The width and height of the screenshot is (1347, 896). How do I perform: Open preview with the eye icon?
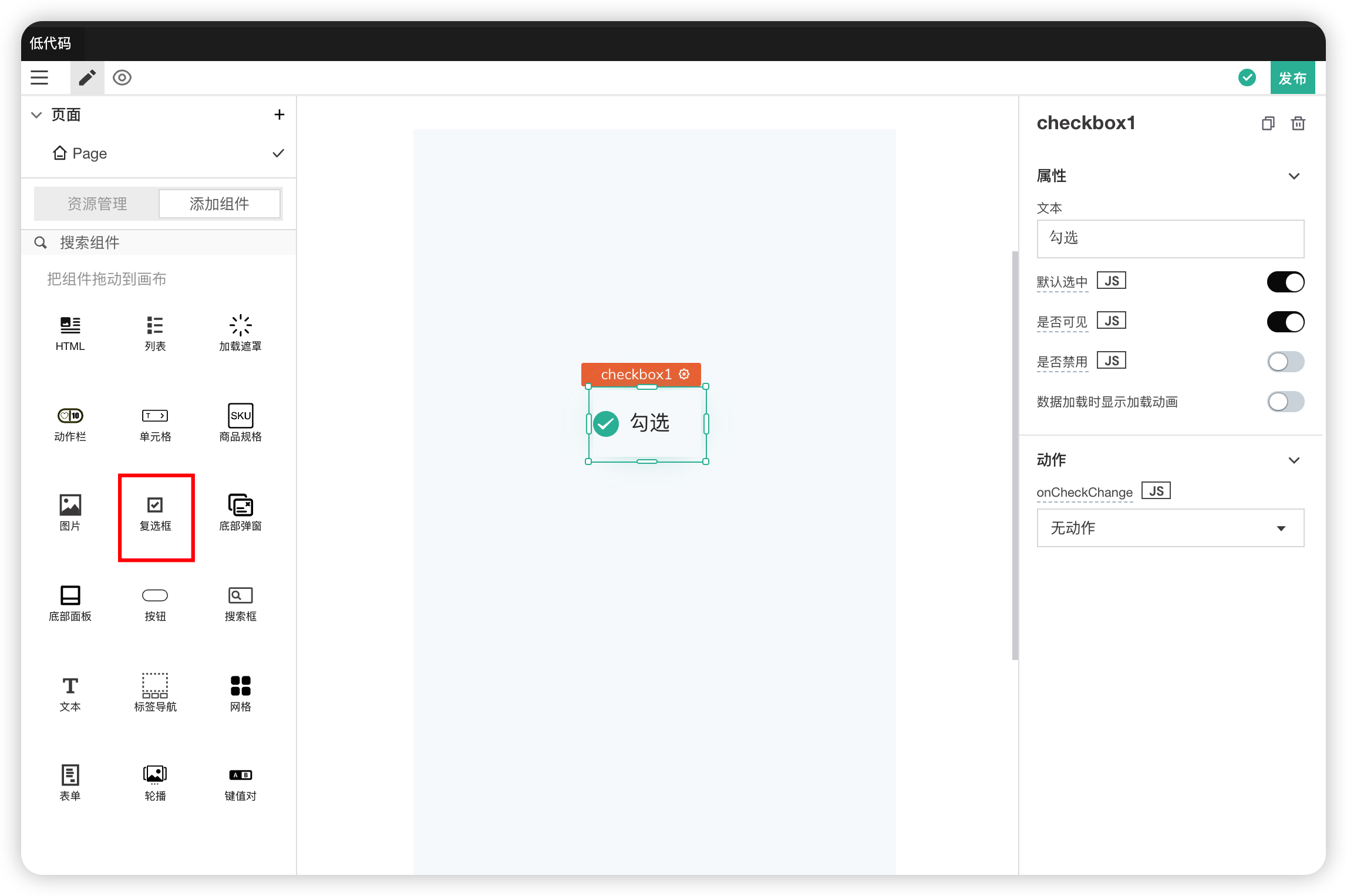(x=122, y=78)
